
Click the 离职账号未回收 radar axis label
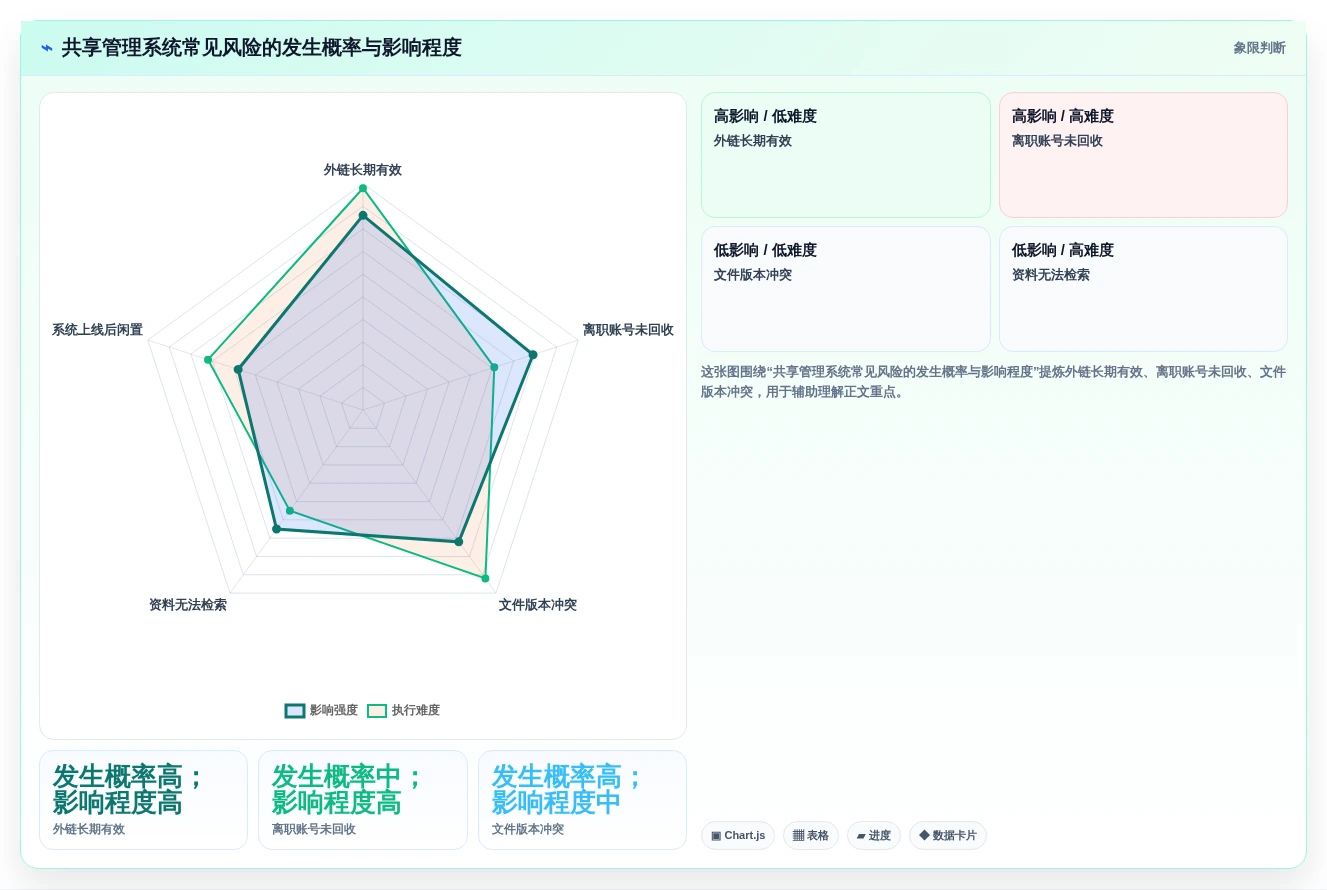(x=628, y=330)
